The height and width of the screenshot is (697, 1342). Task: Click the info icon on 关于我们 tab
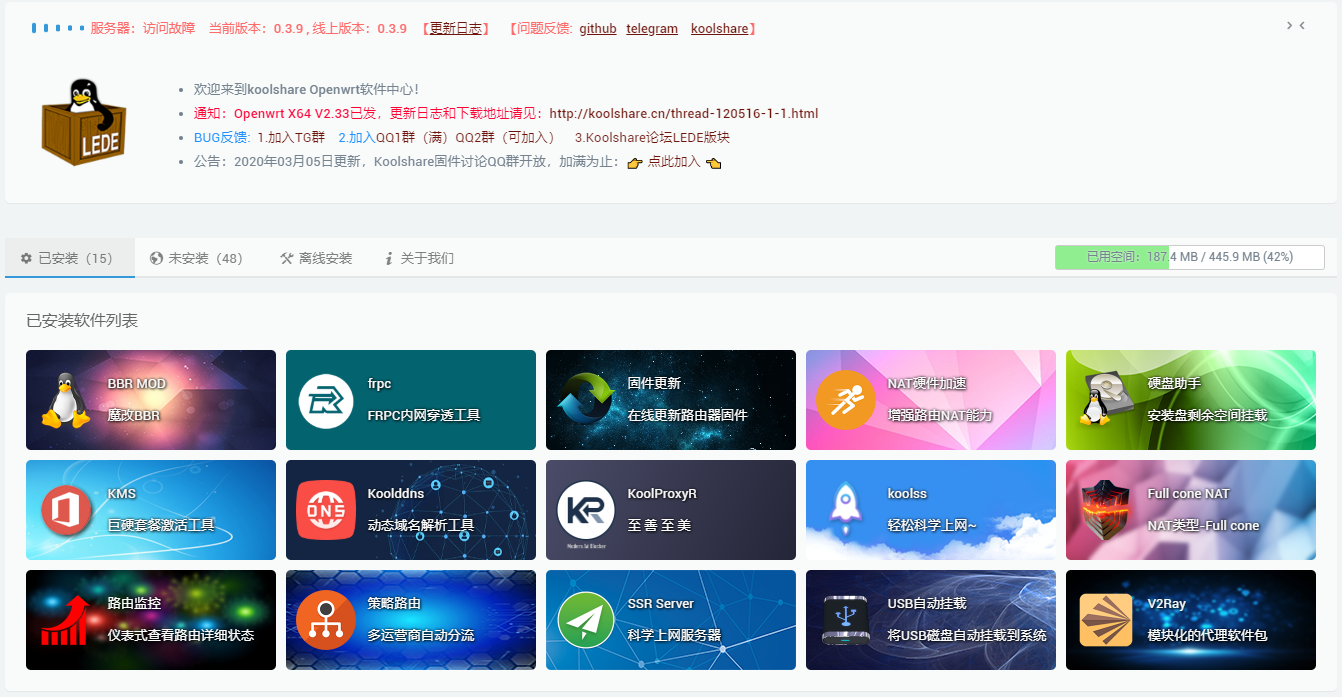click(388, 258)
